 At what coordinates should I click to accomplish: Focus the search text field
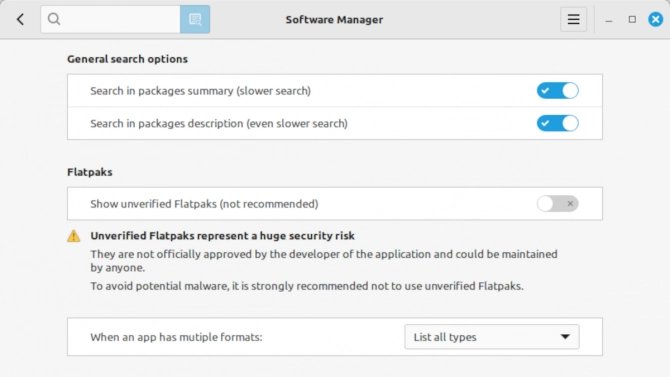pos(111,19)
